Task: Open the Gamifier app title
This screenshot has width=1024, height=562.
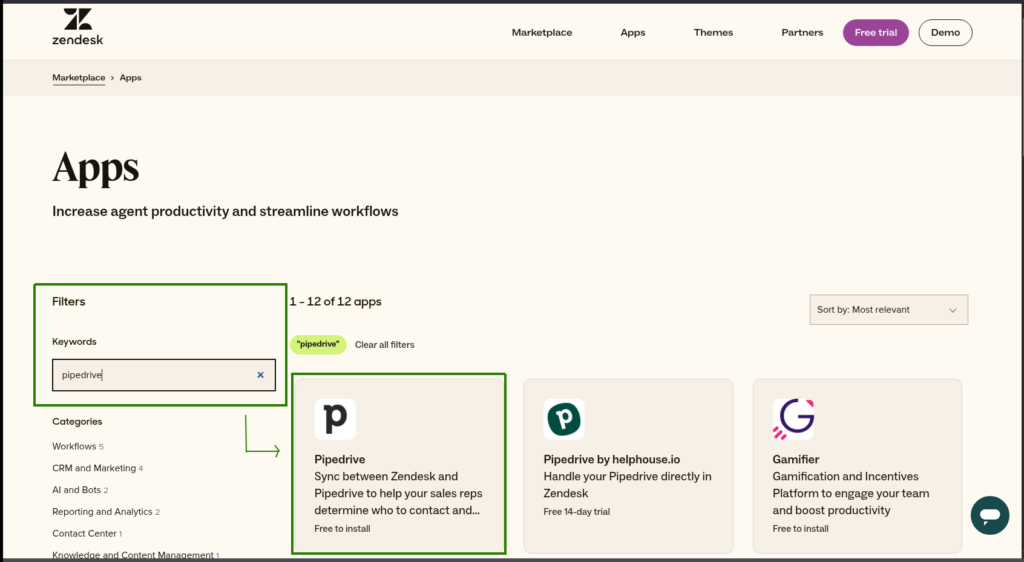Action: pyautogui.click(x=795, y=460)
